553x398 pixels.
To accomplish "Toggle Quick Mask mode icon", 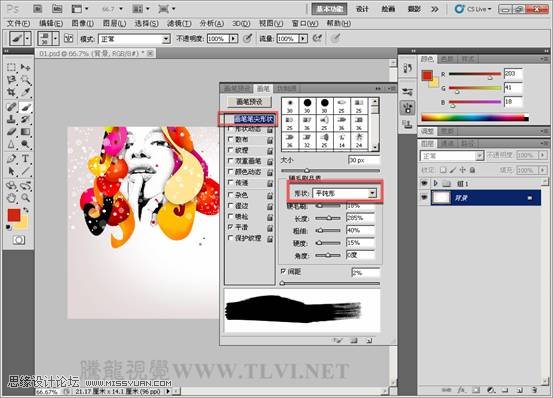I will coord(19,240).
